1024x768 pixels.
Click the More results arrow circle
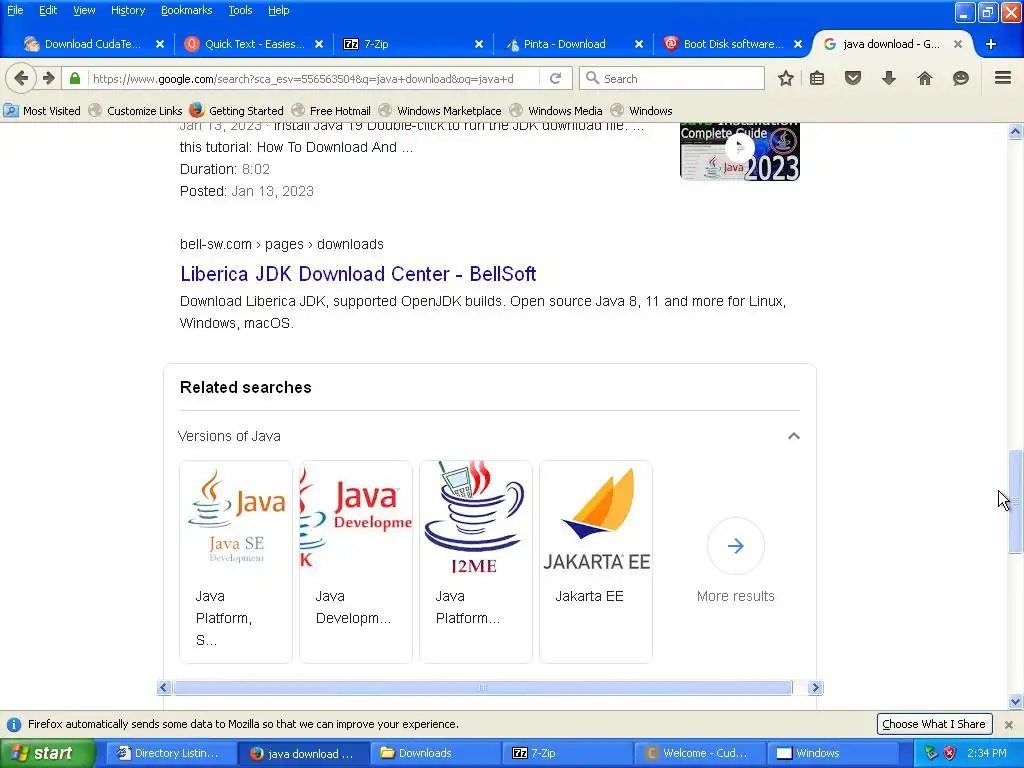tap(735, 546)
